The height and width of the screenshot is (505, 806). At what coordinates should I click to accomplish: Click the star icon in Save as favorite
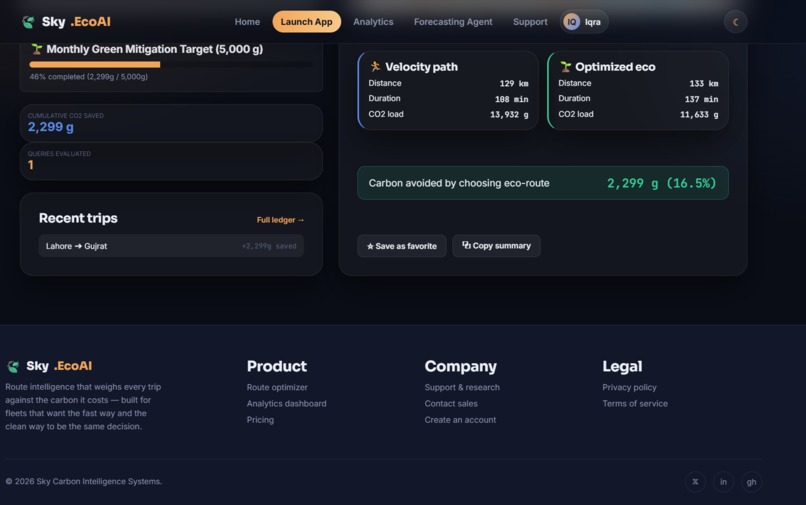pyautogui.click(x=370, y=246)
